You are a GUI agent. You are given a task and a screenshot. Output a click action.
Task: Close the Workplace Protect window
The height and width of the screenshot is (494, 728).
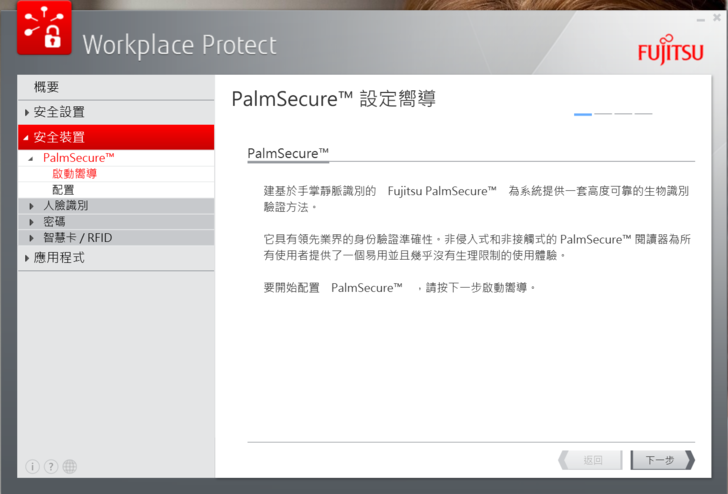716,19
